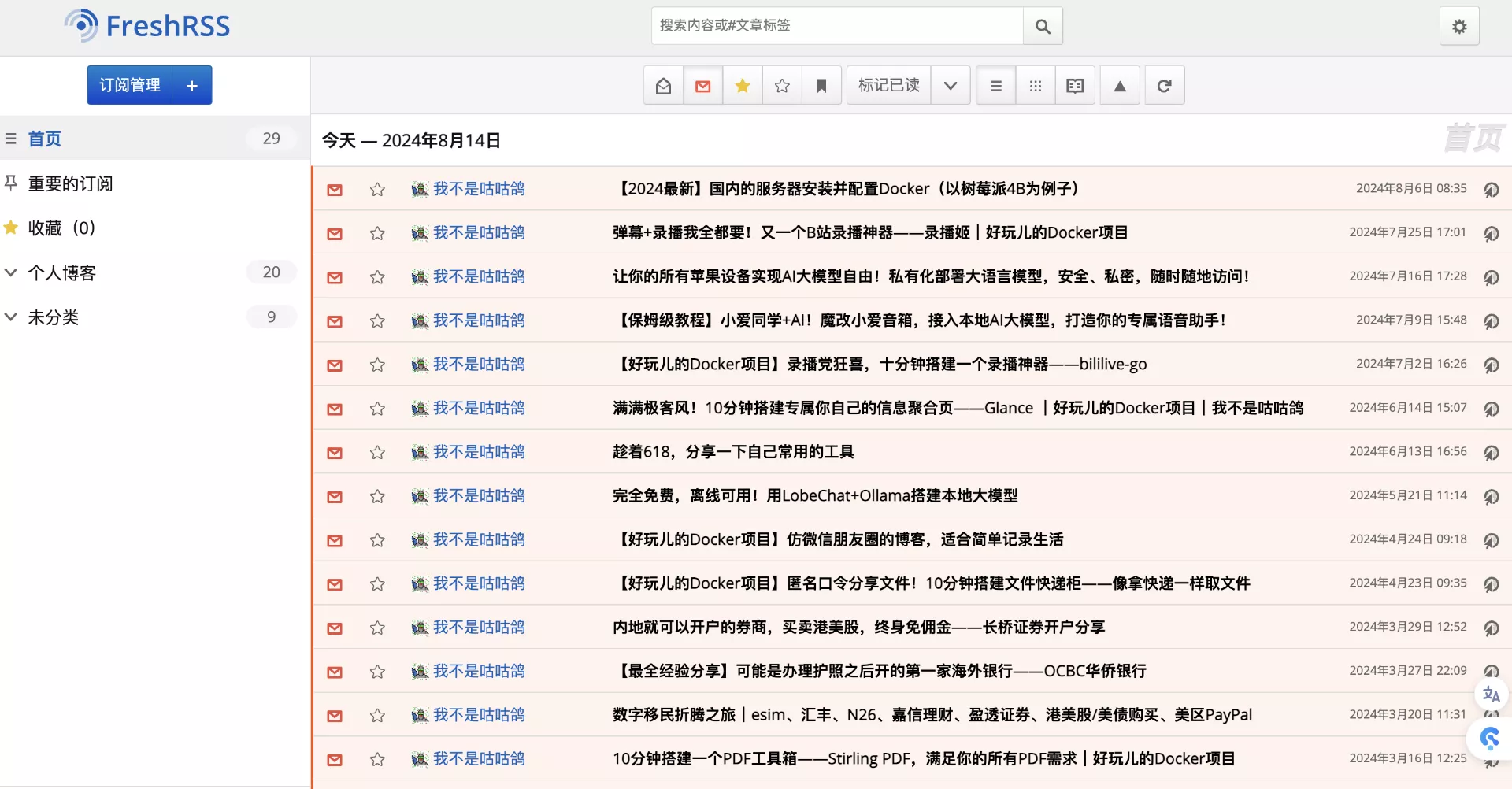The width and height of the screenshot is (1512, 789).
Task: Open 订阅管理 subscription management
Action: [x=130, y=85]
